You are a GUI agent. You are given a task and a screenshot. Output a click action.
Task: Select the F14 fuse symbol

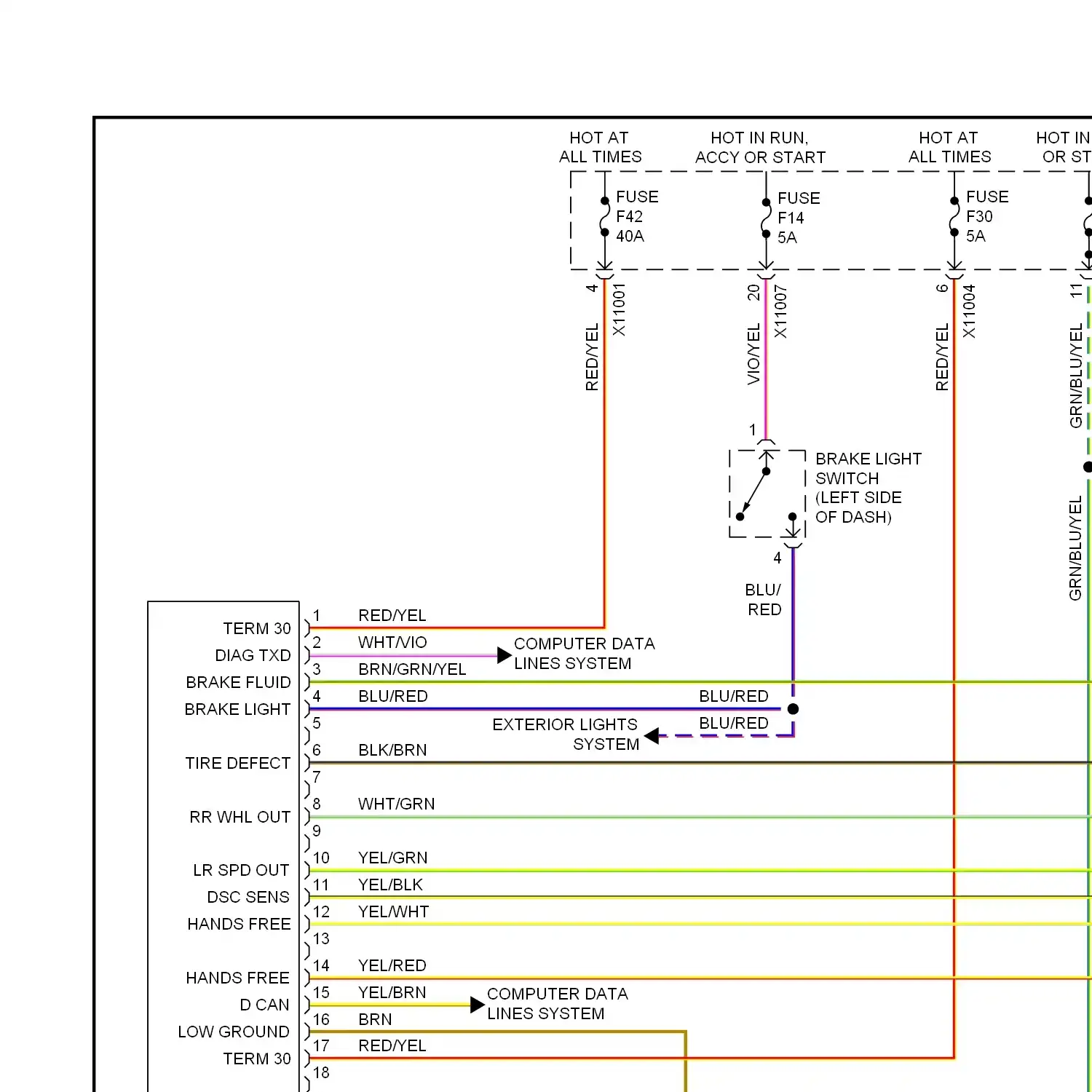[766, 218]
